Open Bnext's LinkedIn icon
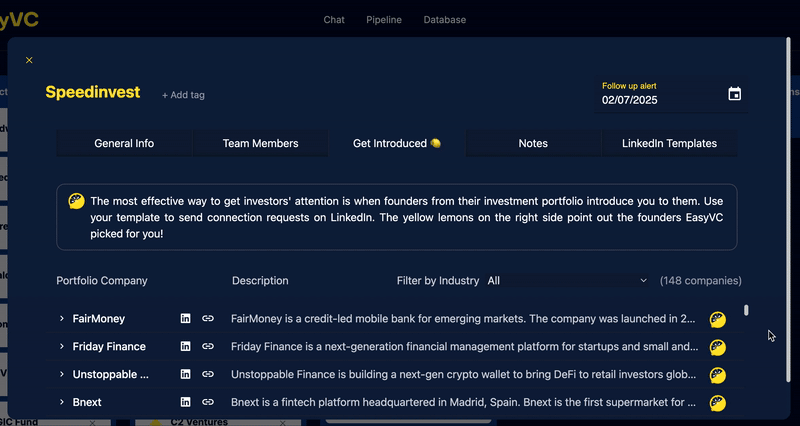 [186, 402]
